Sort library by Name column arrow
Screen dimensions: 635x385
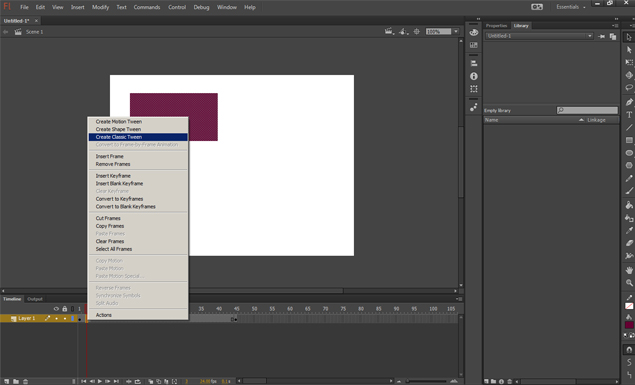click(x=581, y=120)
